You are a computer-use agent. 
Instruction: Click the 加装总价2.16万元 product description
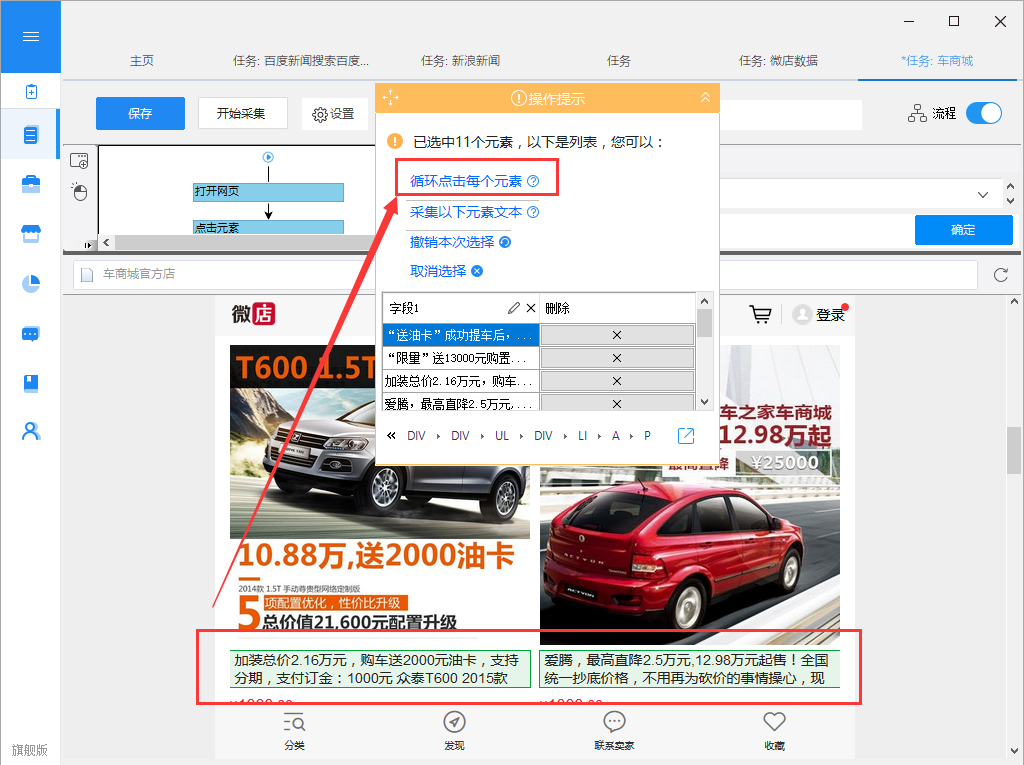[x=379, y=669]
